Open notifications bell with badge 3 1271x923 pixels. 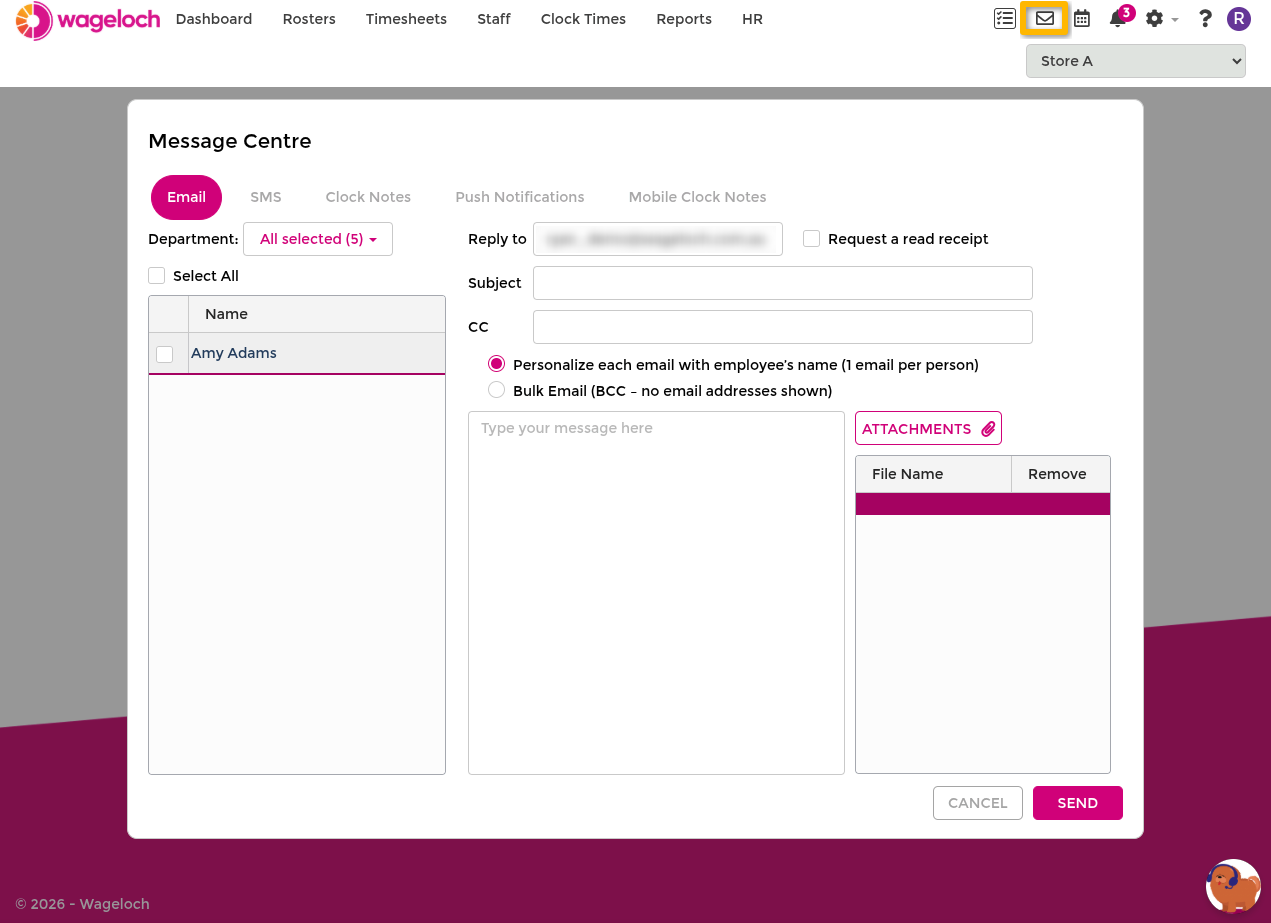(x=1119, y=18)
